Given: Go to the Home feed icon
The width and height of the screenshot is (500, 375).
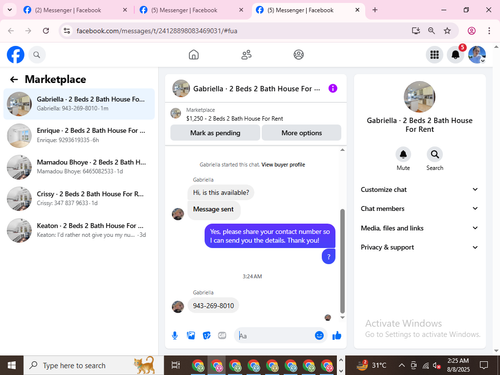Looking at the screenshot, I should (194, 55).
